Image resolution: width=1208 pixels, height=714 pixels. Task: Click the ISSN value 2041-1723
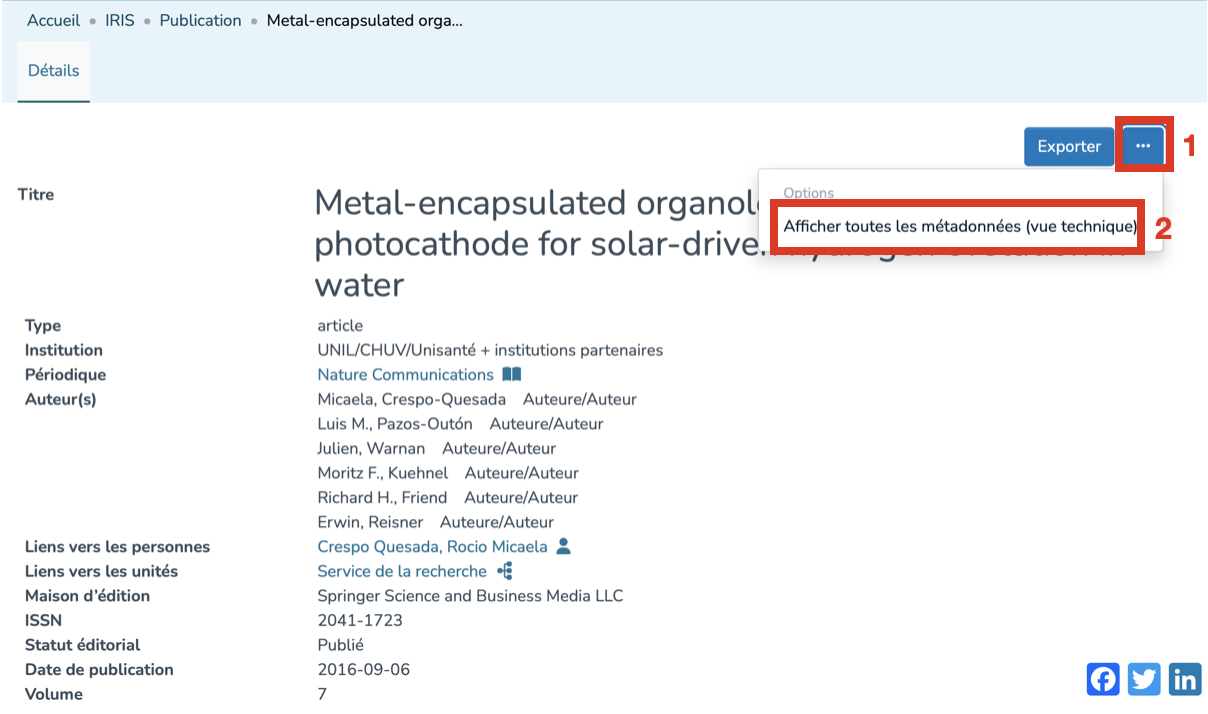click(x=360, y=621)
